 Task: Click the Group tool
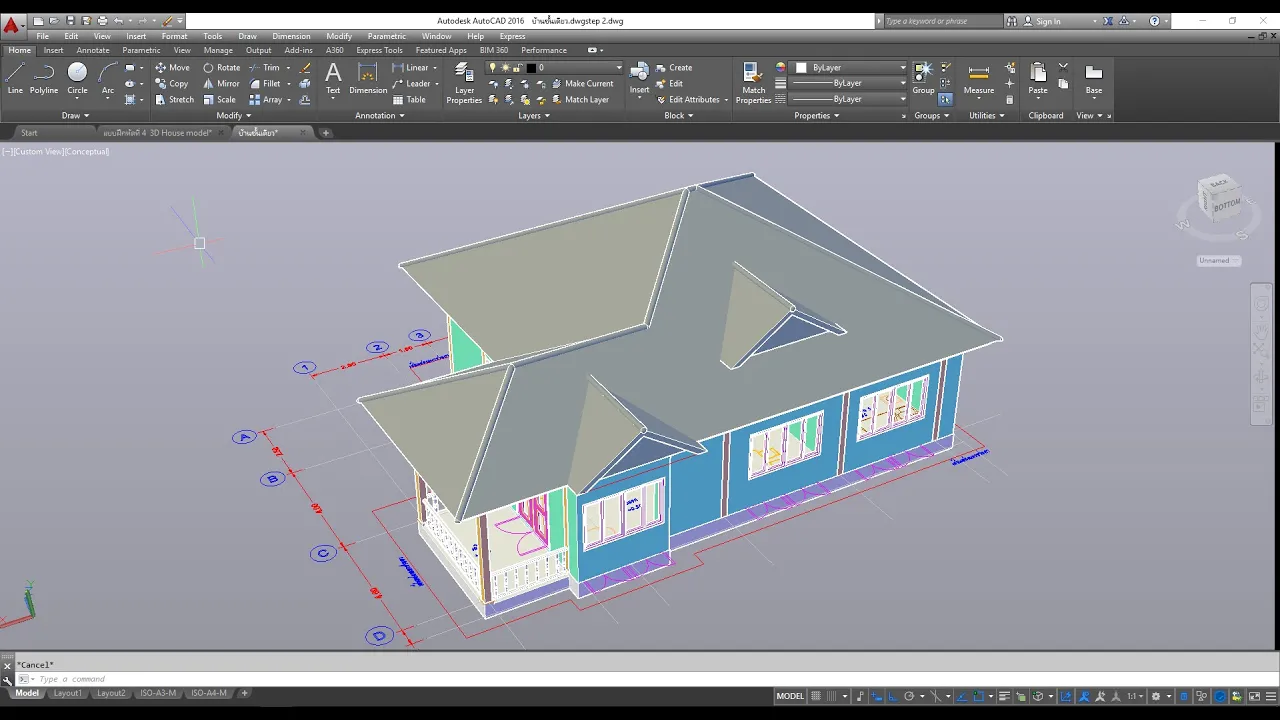(923, 78)
